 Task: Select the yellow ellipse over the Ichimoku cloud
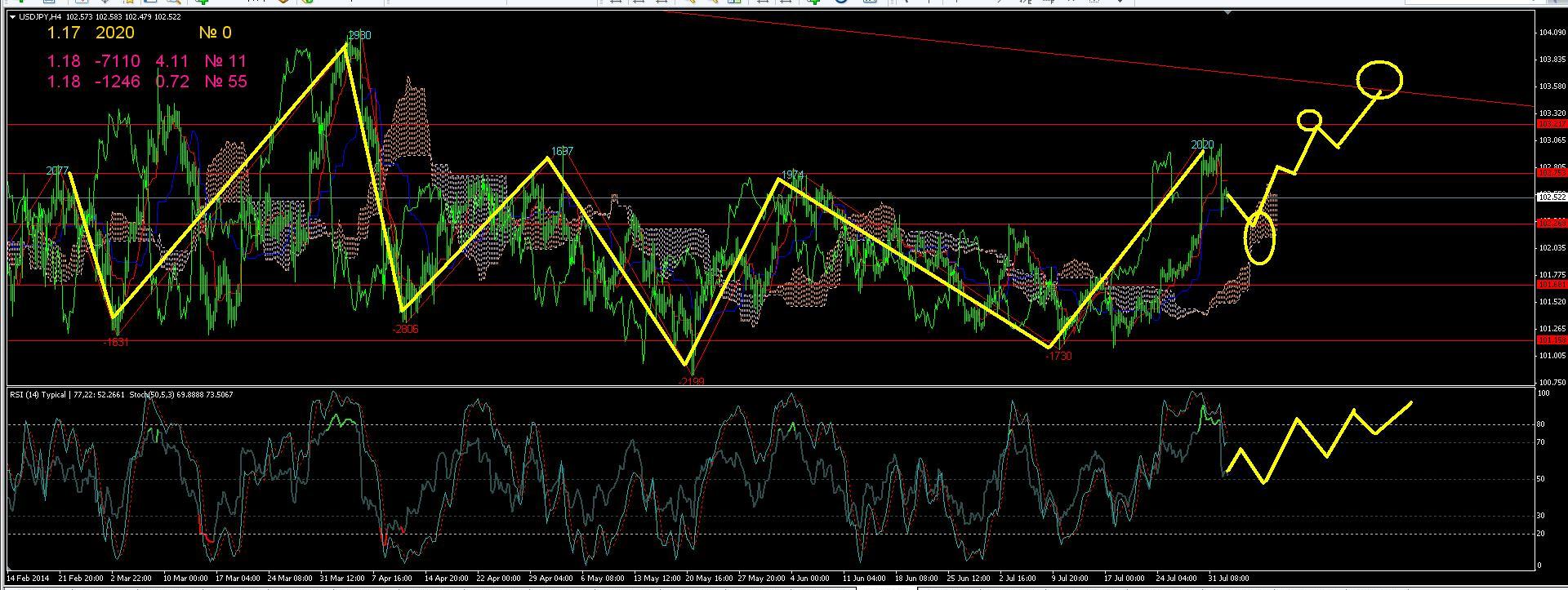pyautogui.click(x=1259, y=237)
